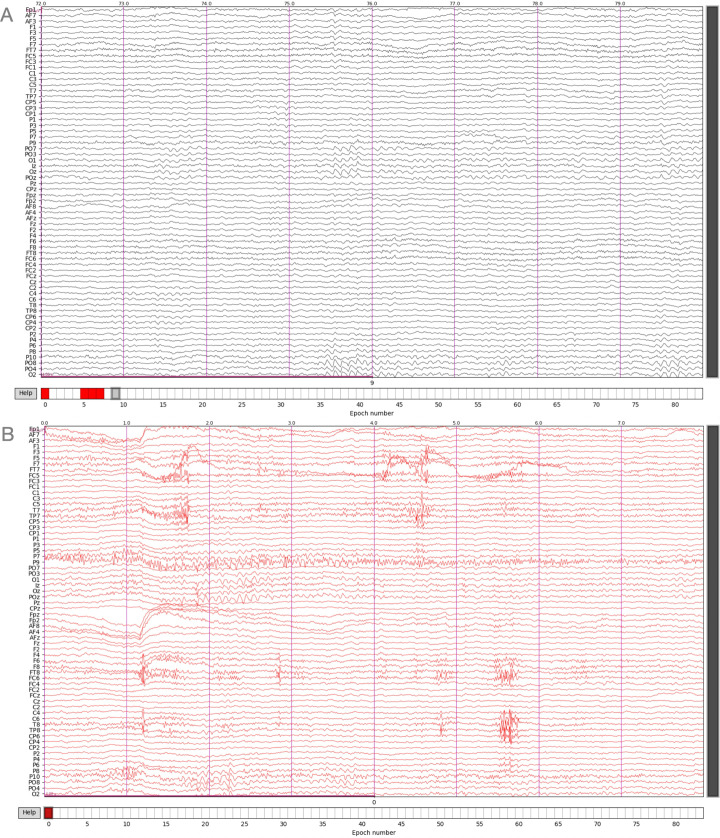The height and width of the screenshot is (838, 720).
Task: Click epoch label 4.0 atop panel B
Action: click(x=374, y=423)
